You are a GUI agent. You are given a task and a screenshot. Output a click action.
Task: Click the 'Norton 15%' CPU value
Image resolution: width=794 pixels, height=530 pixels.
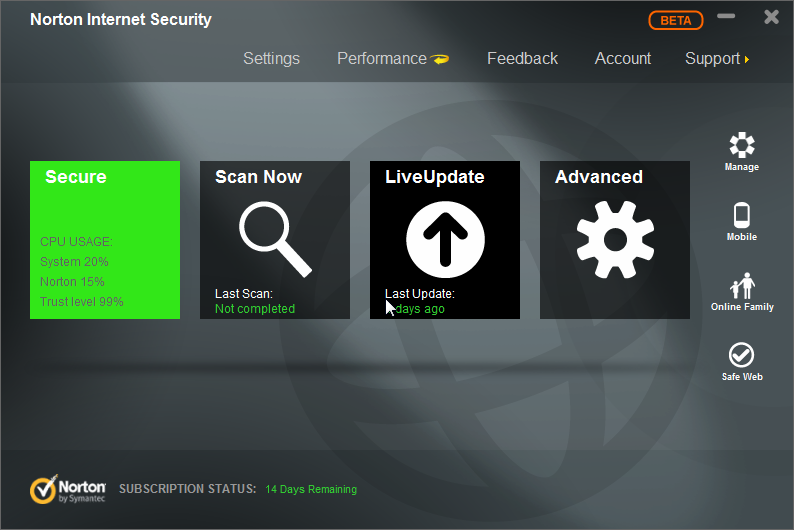(72, 281)
